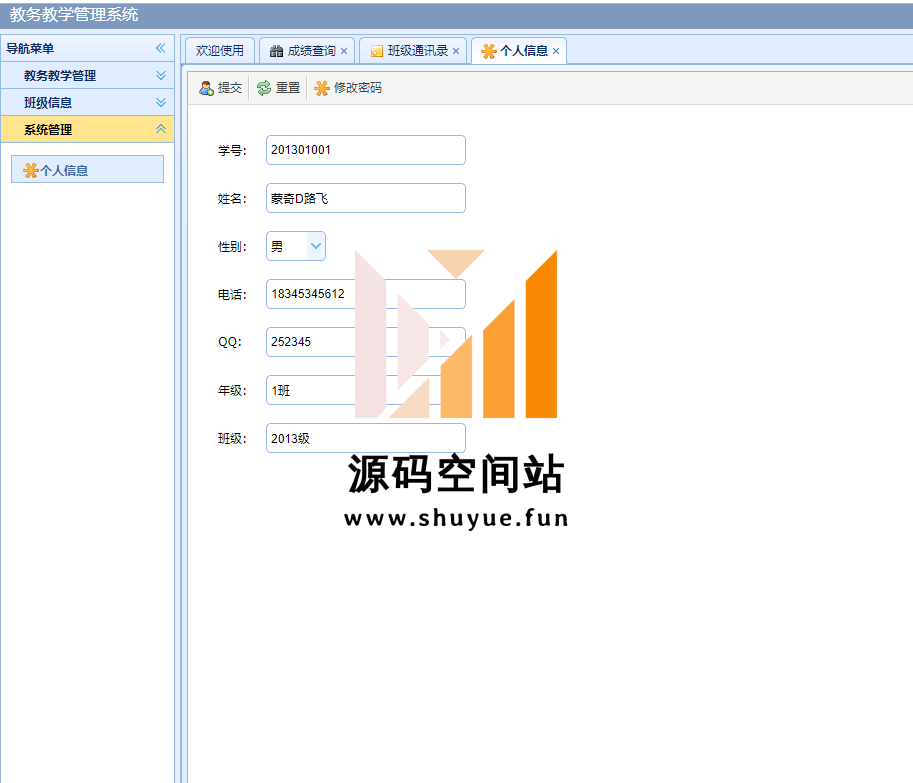Click the 学号: field label
Viewport: 913px width, 783px height.
(232, 151)
